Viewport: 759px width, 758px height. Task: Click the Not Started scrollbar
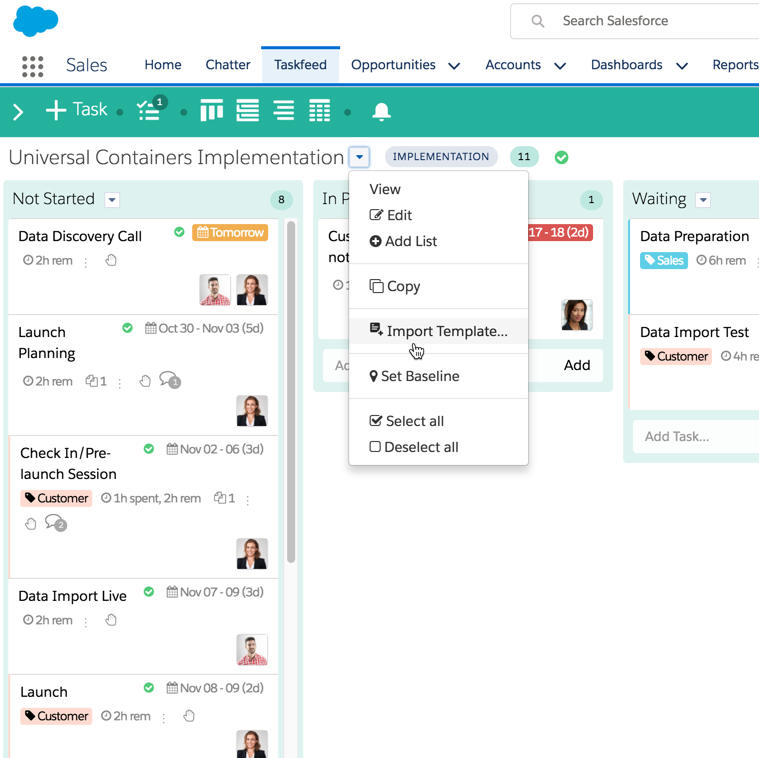pyautogui.click(x=291, y=392)
